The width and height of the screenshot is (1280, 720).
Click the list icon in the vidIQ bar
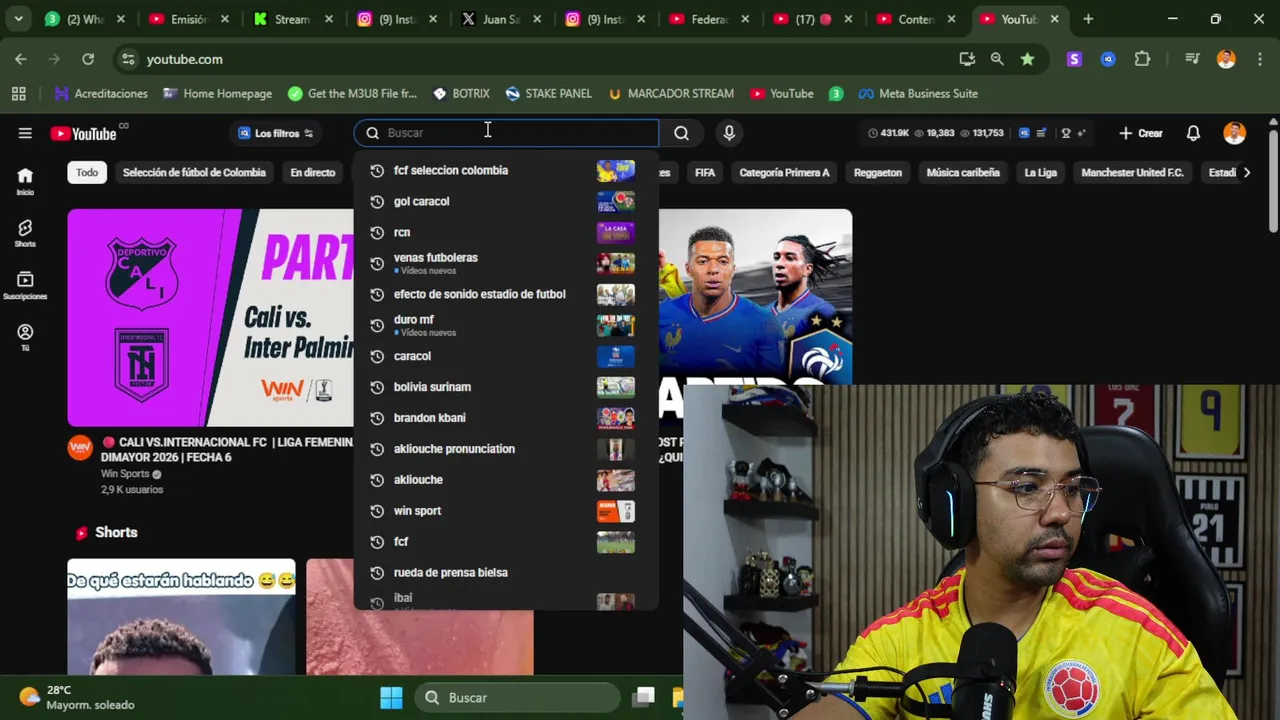point(1042,133)
